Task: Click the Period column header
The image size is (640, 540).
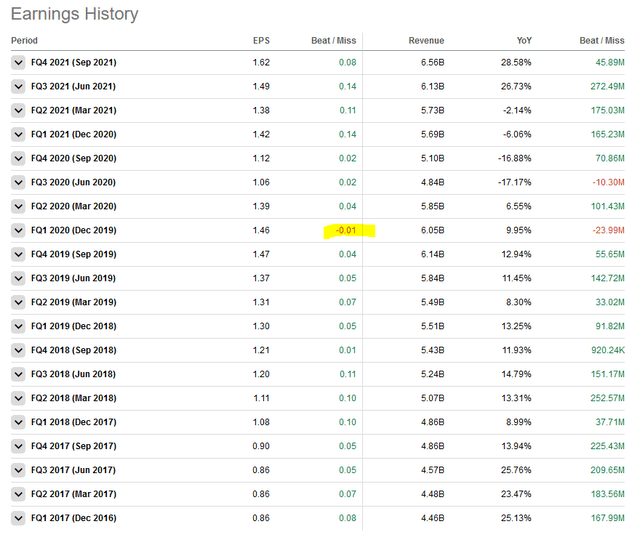Action: point(24,41)
